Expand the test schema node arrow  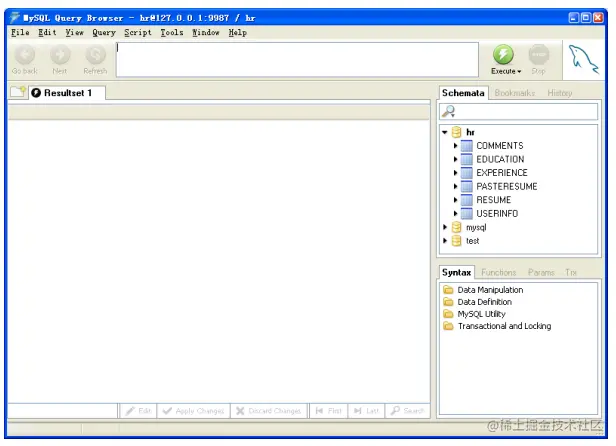tap(445, 240)
